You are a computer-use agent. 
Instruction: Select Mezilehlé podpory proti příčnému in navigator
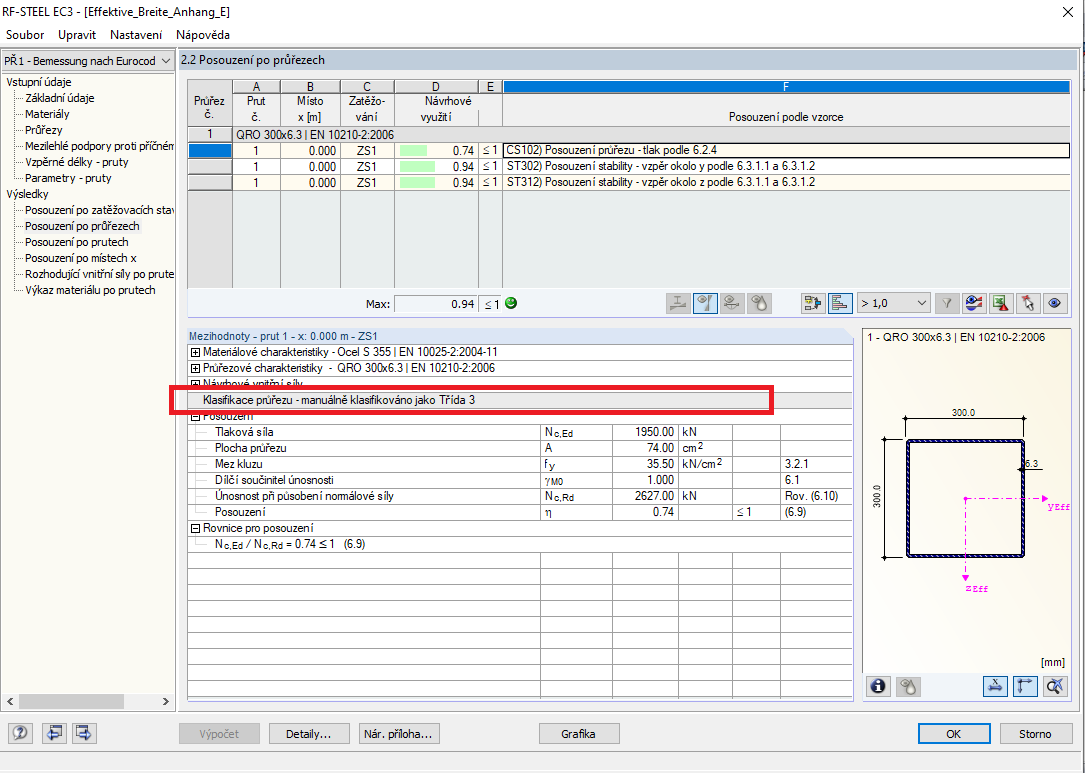coord(99,146)
